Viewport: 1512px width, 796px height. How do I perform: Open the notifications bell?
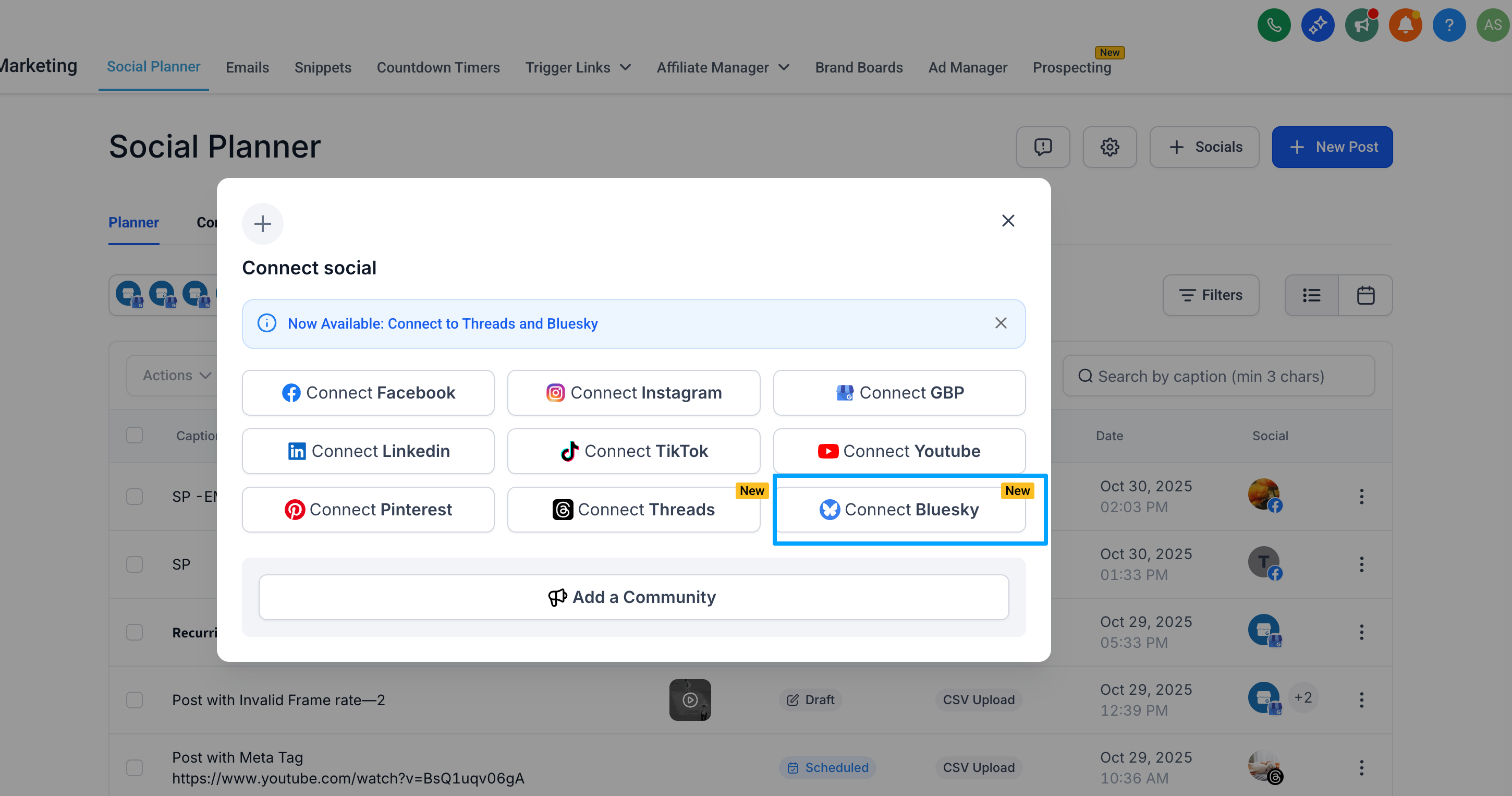(1405, 25)
